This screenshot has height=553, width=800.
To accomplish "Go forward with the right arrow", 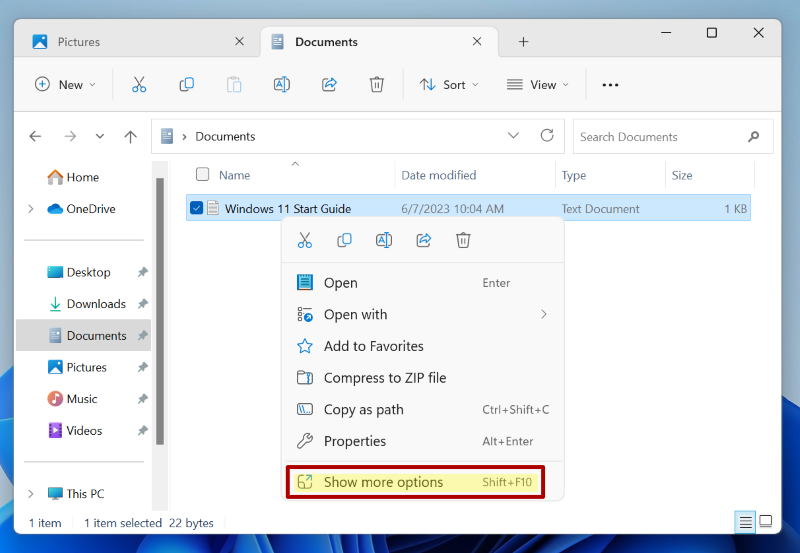I will pos(70,136).
